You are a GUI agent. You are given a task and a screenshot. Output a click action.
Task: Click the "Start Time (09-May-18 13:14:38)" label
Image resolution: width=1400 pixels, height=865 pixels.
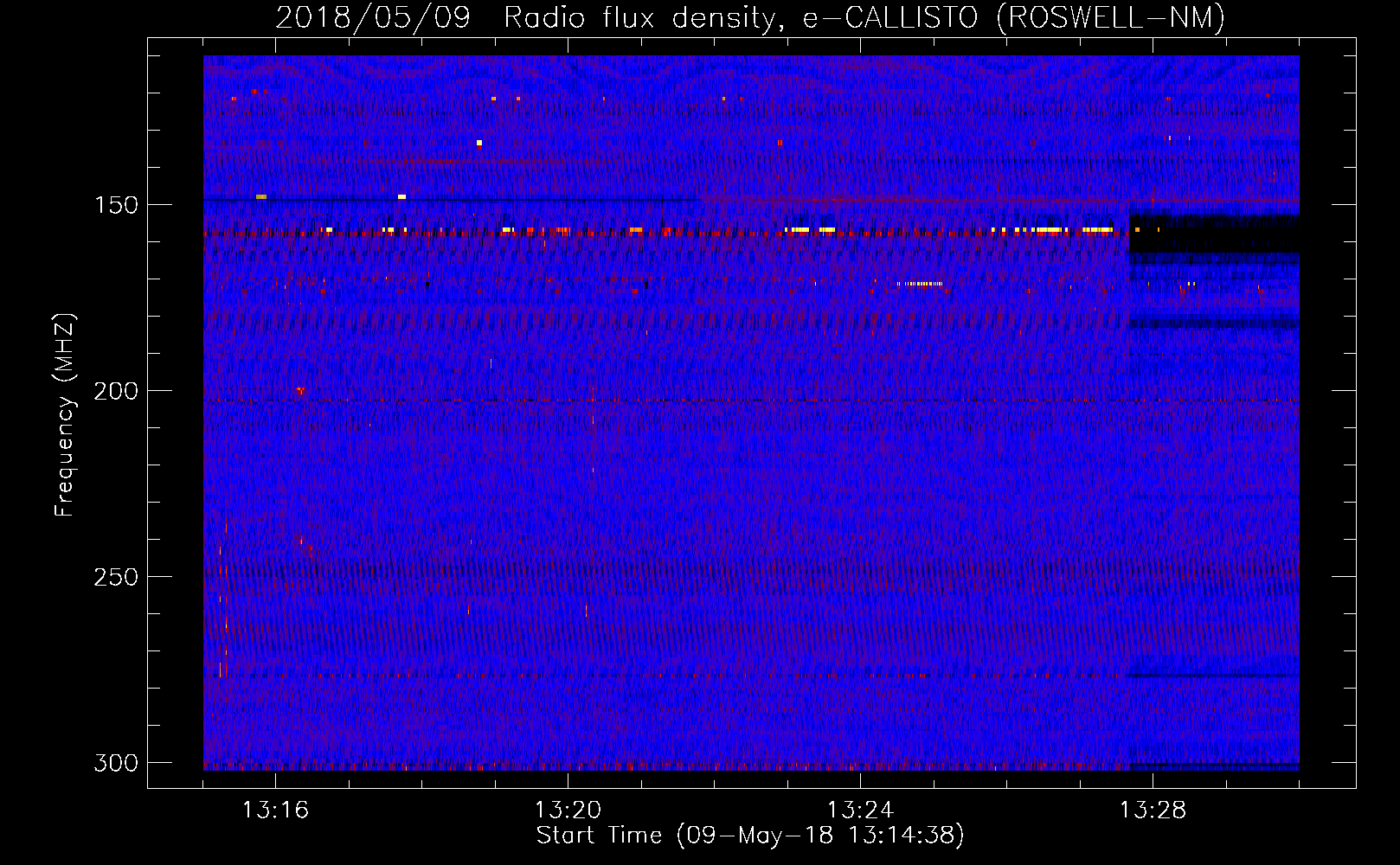750,836
